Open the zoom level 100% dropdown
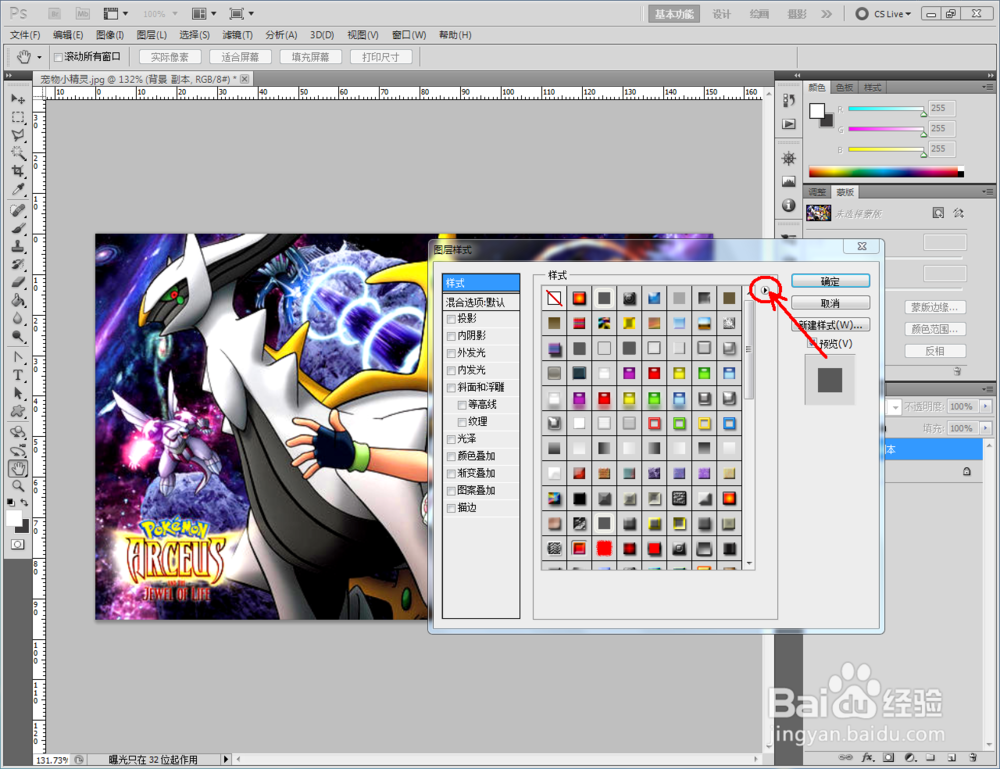 pos(175,13)
